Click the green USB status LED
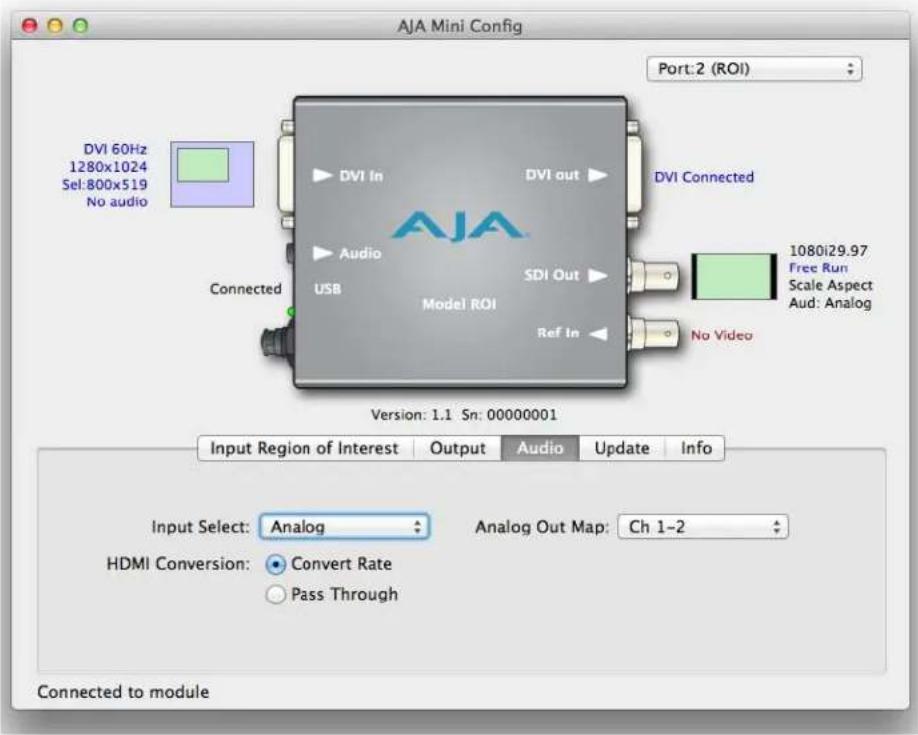This screenshot has width=918, height=735. (x=290, y=312)
